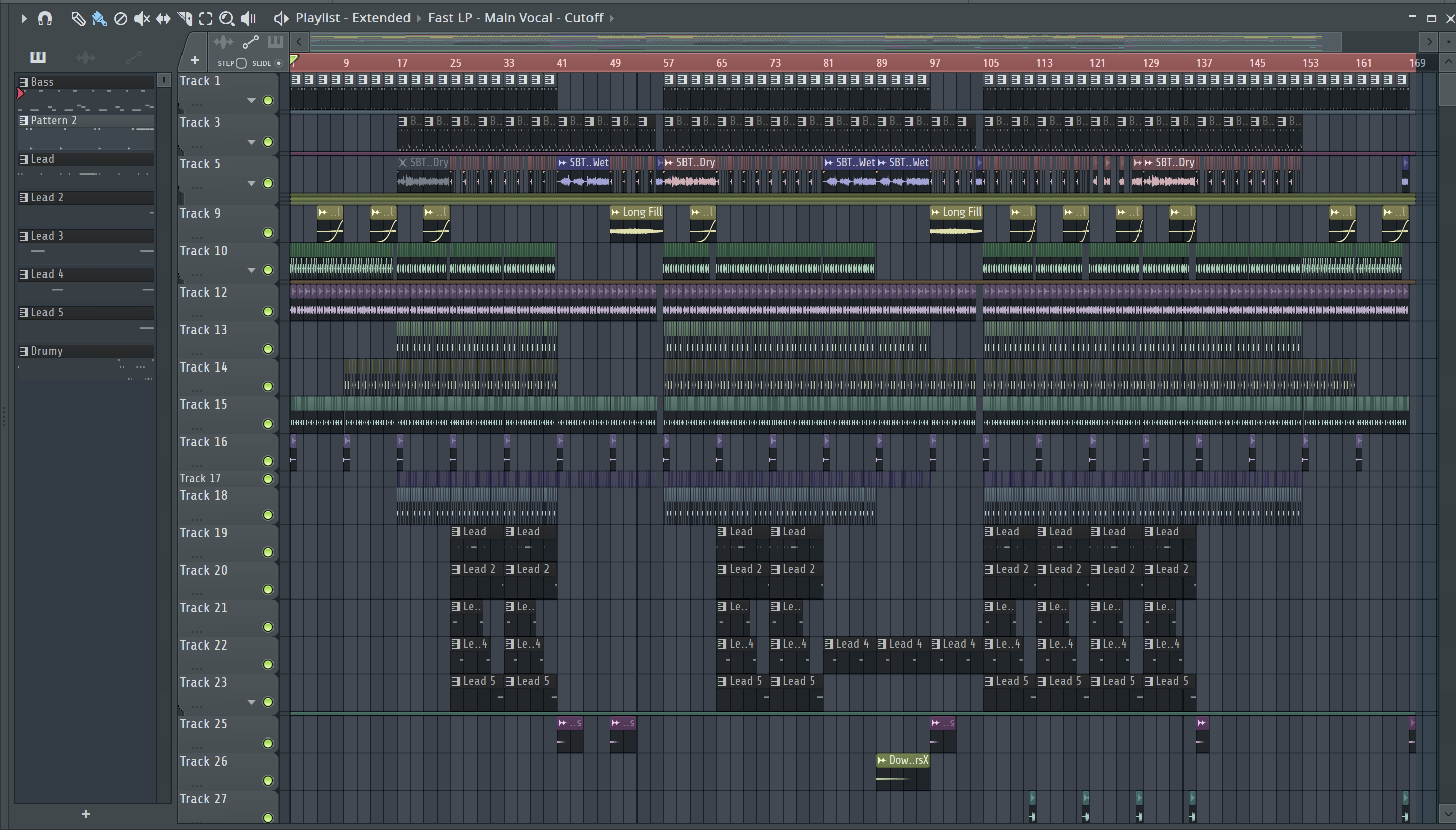1456x830 pixels.
Task: Mute Track 3 via its green light
Action: [x=268, y=142]
